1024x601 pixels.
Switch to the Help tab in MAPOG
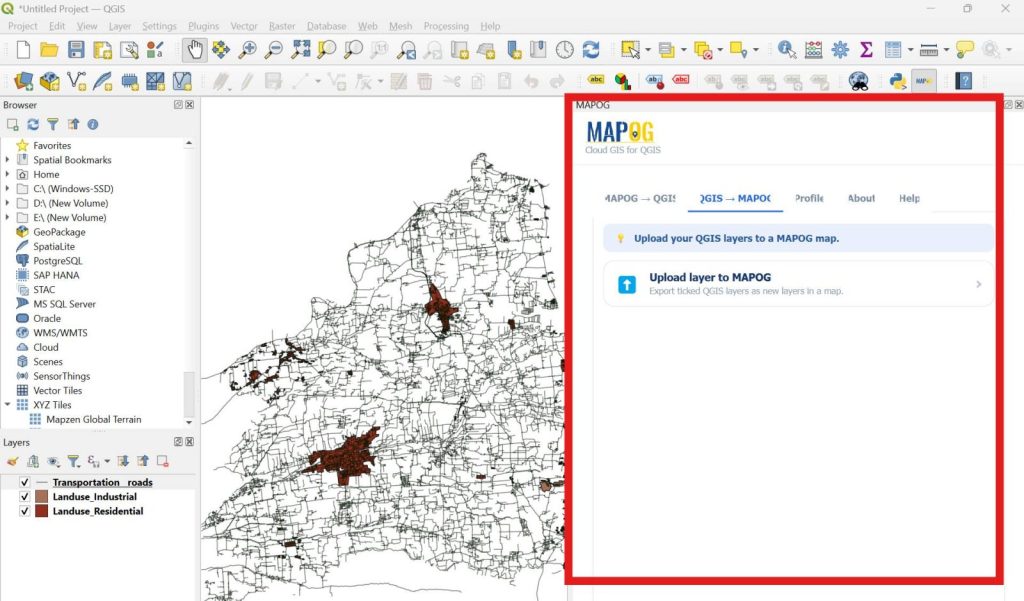point(909,198)
